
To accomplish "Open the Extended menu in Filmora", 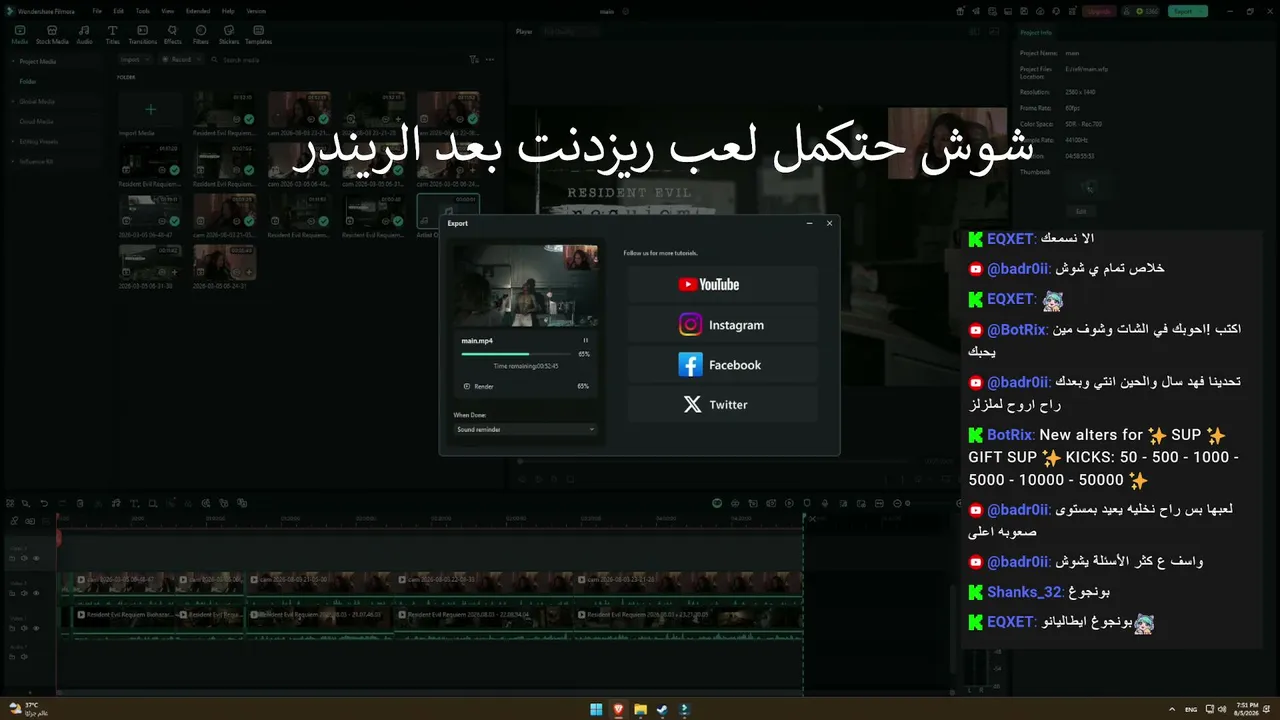I will pos(198,11).
